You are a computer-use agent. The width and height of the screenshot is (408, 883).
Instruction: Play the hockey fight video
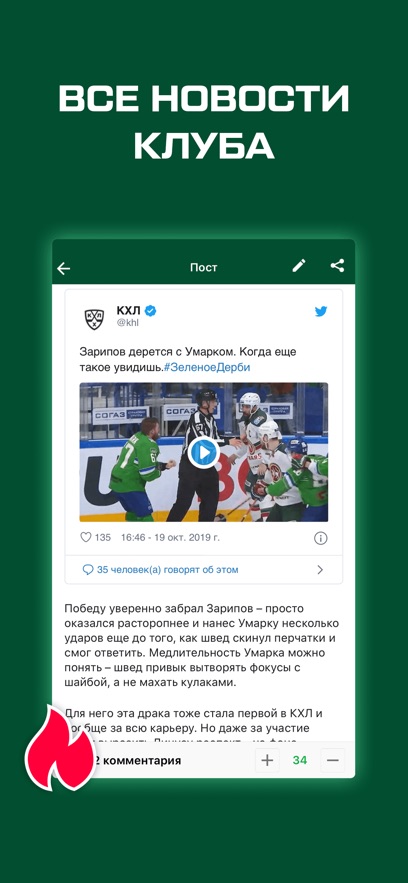[203, 452]
